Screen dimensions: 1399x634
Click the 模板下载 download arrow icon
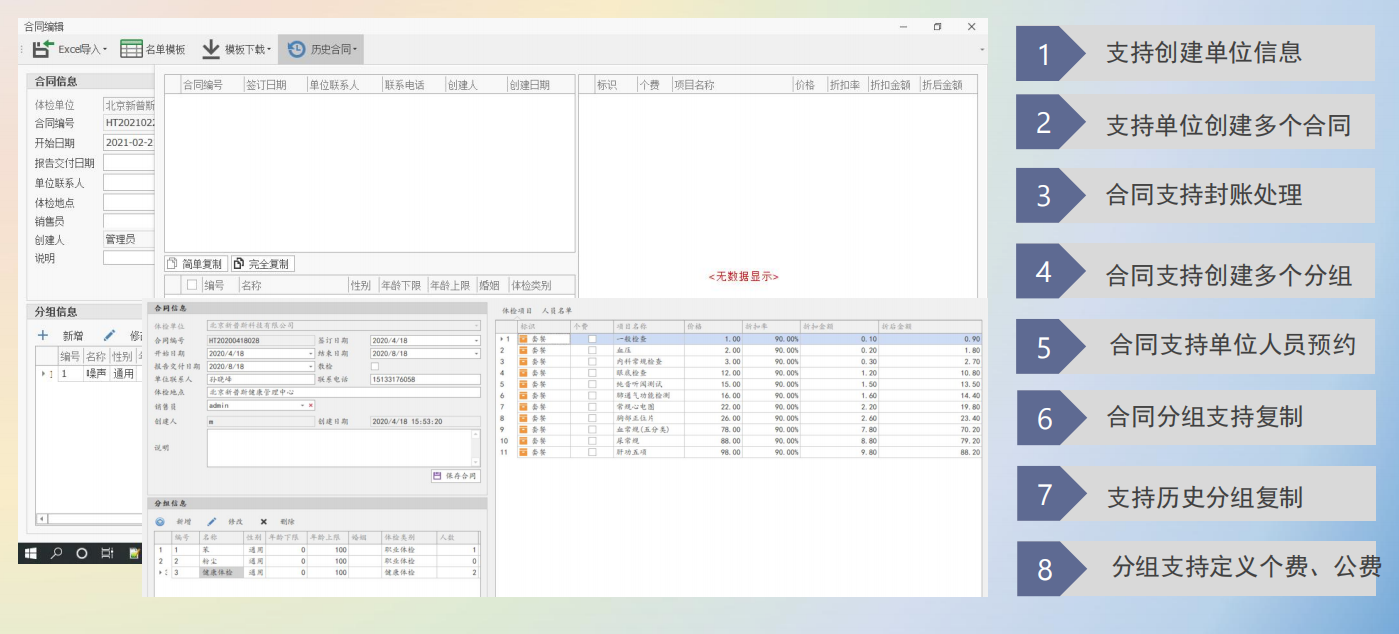click(211, 49)
